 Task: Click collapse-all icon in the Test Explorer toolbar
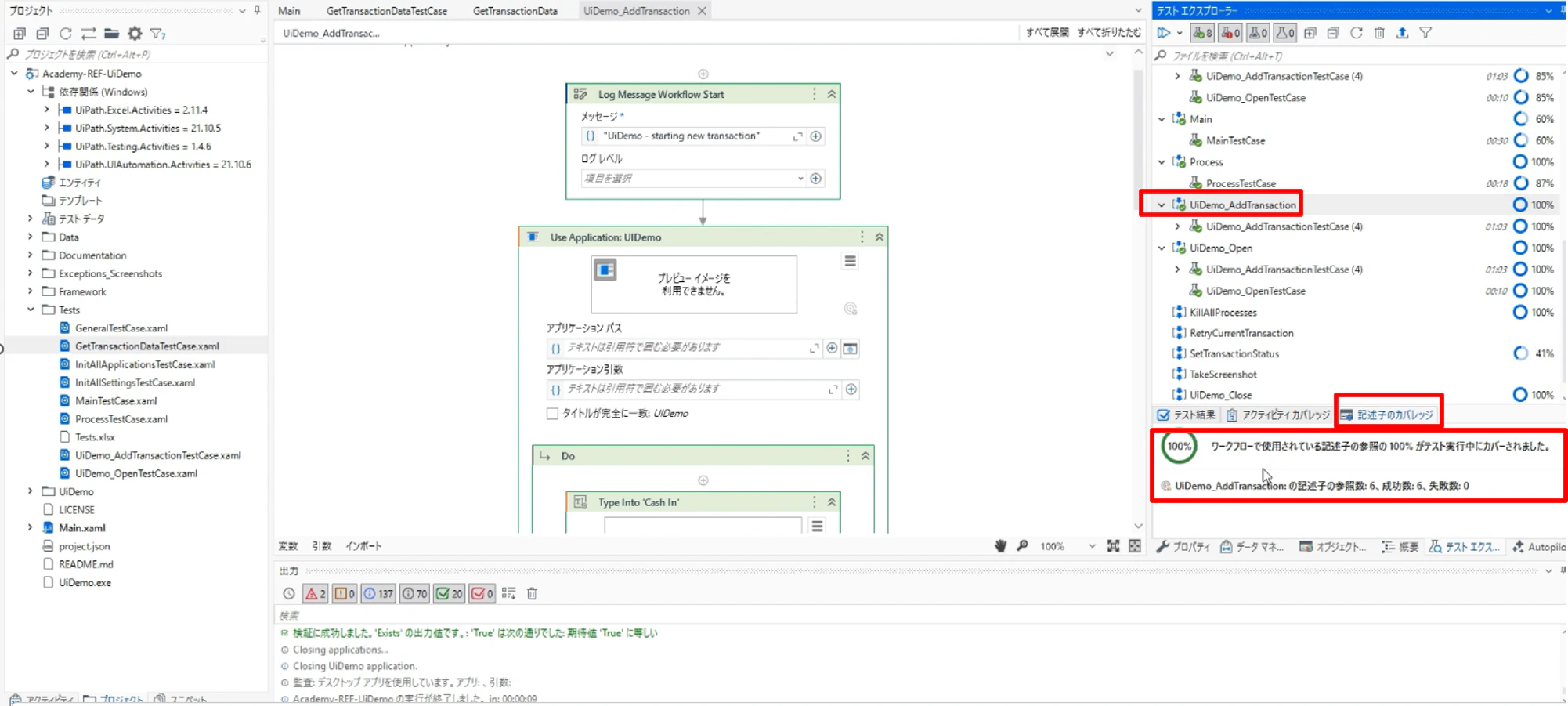[1333, 33]
